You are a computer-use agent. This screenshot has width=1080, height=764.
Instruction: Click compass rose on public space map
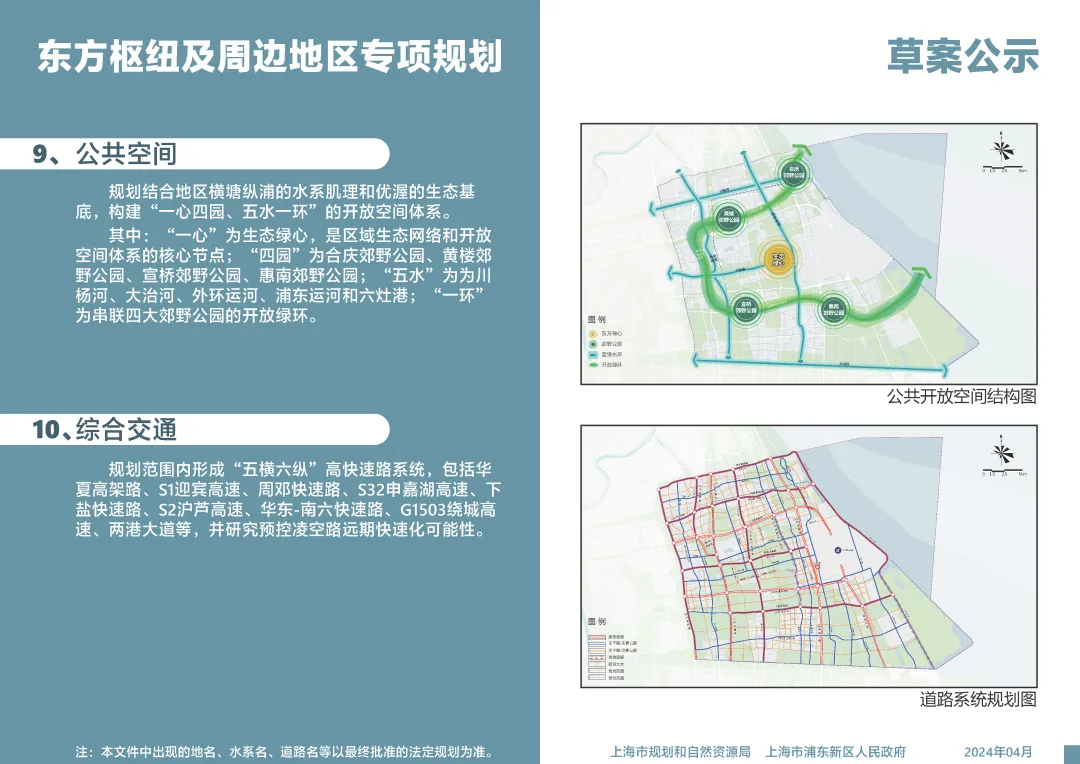click(1003, 150)
